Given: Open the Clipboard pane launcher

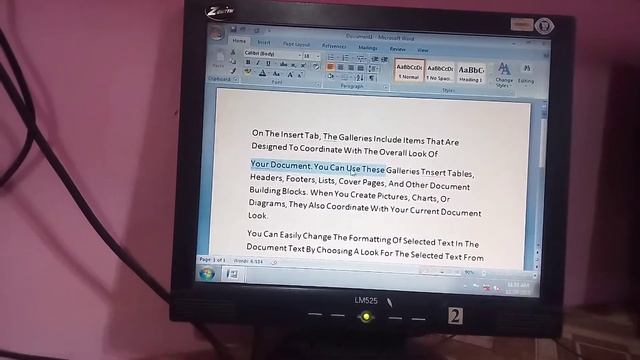Looking at the screenshot, I should tap(236, 79).
